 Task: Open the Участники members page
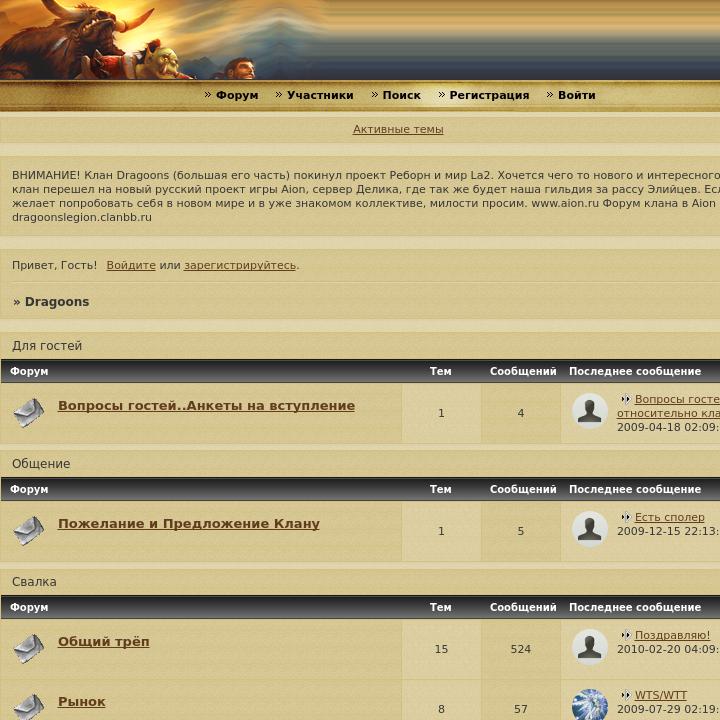320,95
